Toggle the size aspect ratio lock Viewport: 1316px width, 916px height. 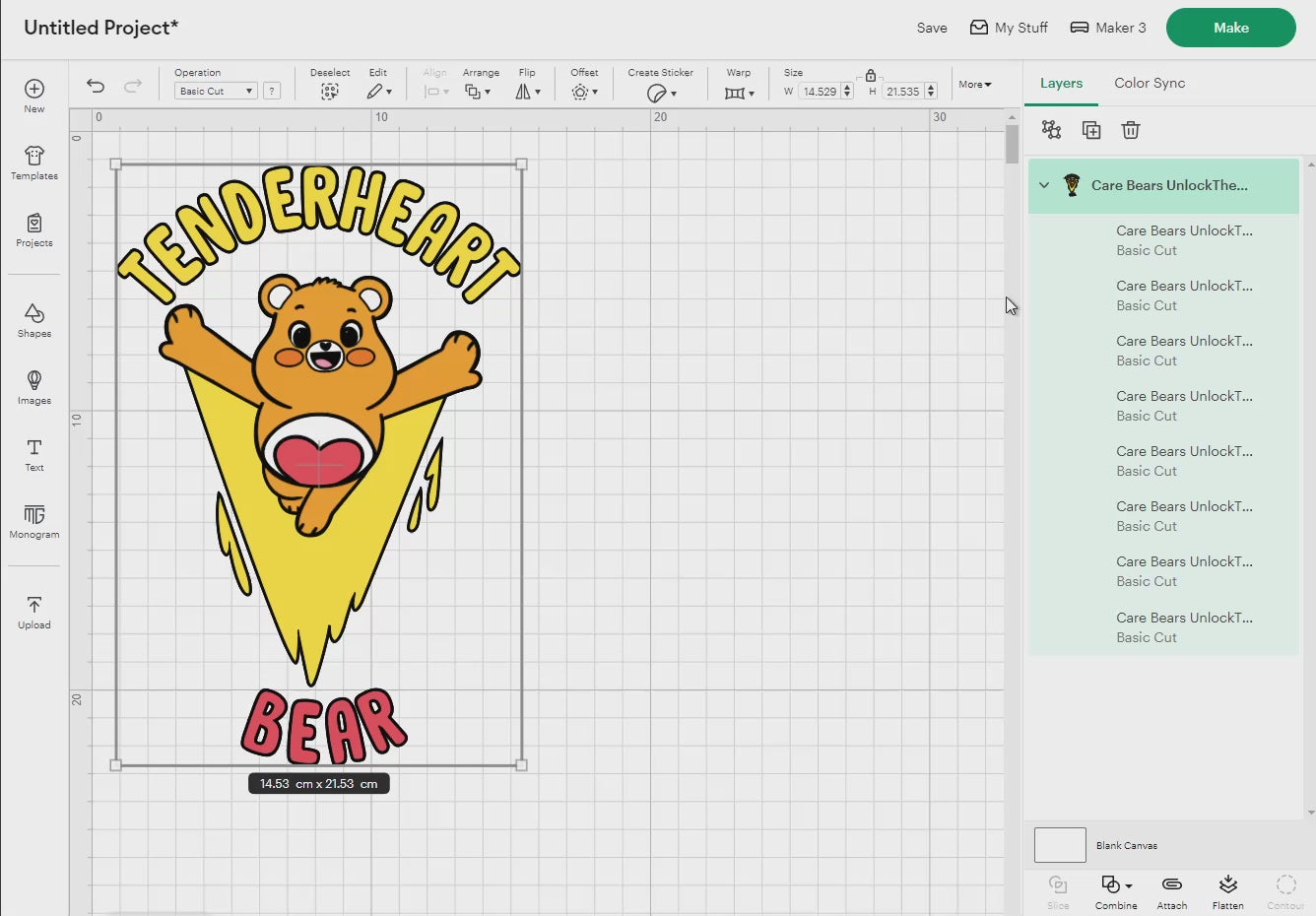(x=871, y=75)
